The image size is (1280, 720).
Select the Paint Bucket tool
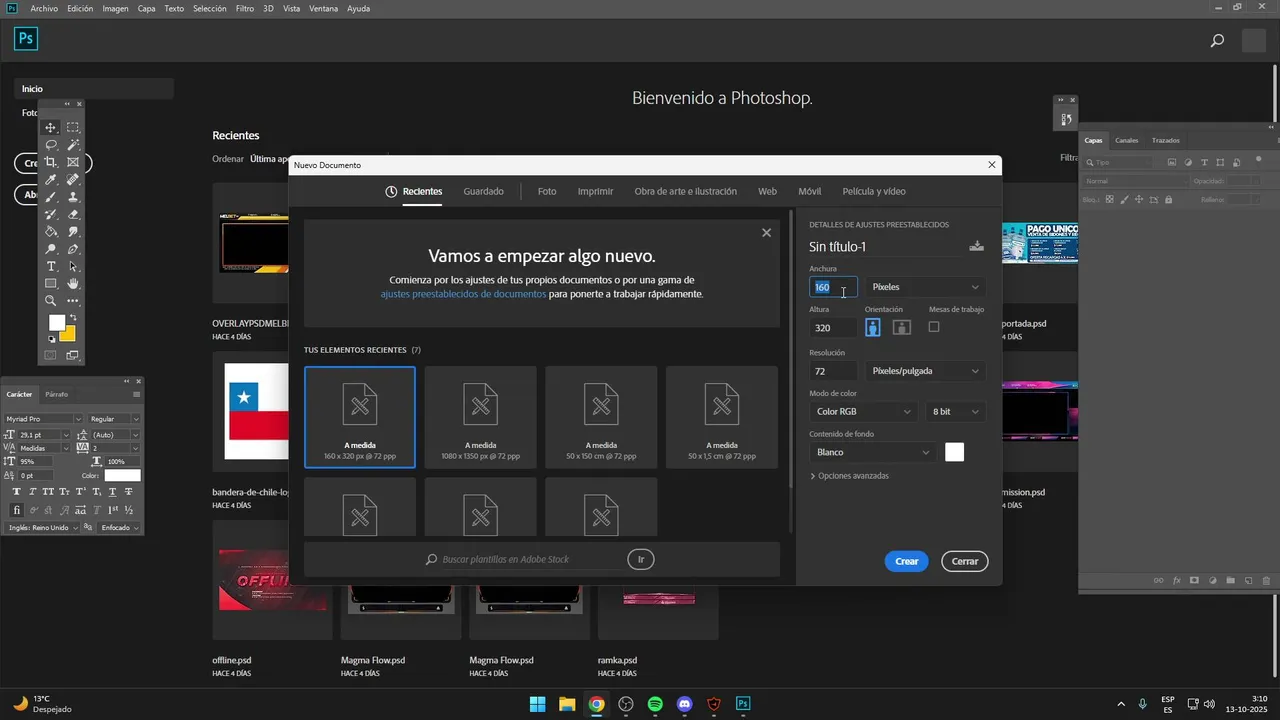pos(51,232)
